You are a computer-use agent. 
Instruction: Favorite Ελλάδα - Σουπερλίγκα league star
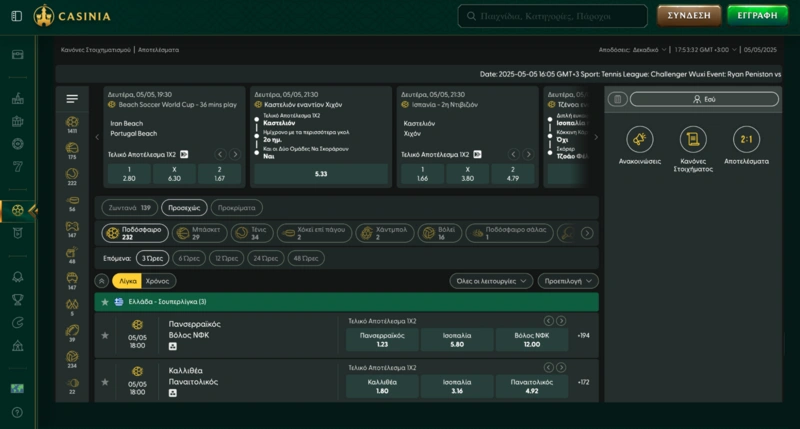tap(105, 302)
